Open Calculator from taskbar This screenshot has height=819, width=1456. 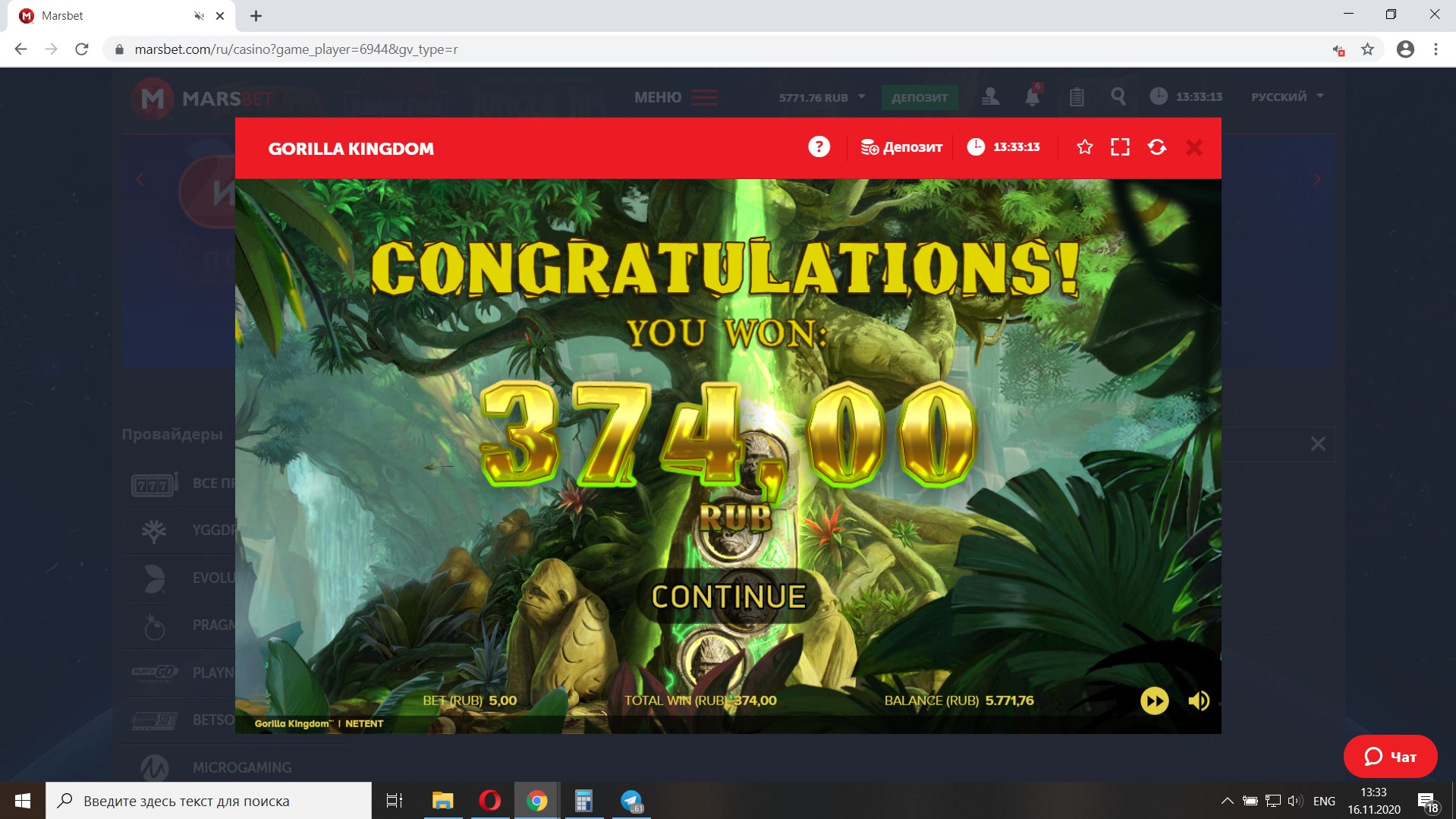point(583,801)
